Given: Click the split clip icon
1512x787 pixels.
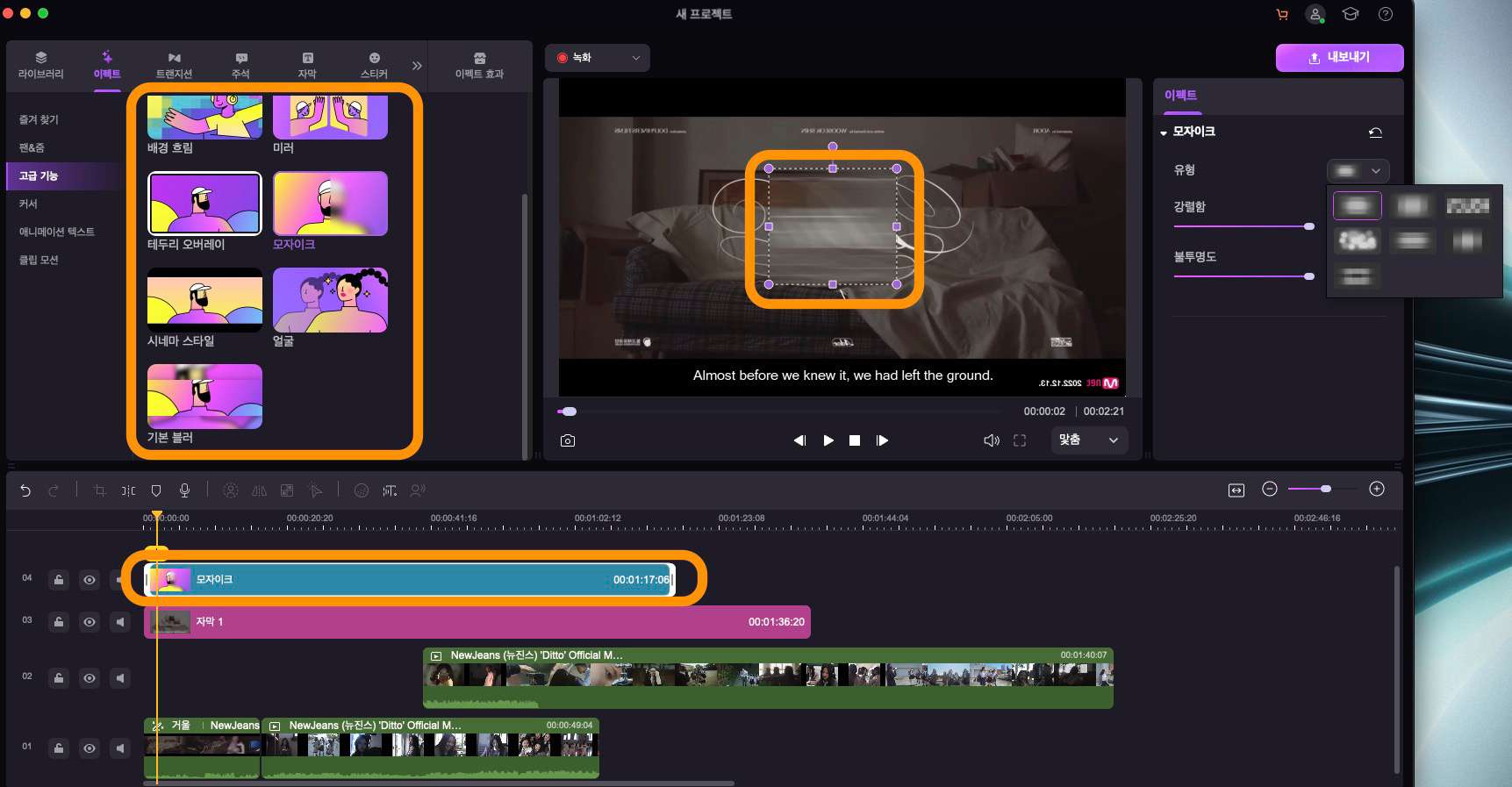Looking at the screenshot, I should coord(128,490).
